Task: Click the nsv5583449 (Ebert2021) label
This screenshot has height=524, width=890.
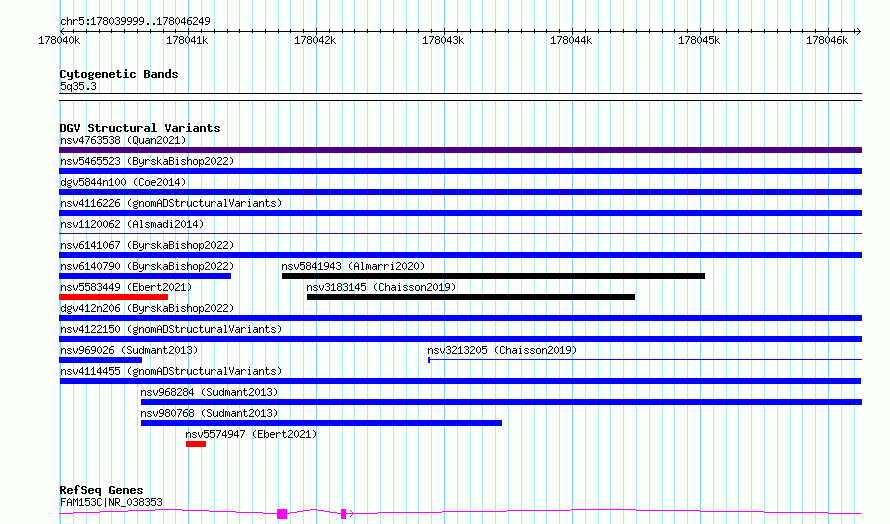Action: click(x=126, y=287)
